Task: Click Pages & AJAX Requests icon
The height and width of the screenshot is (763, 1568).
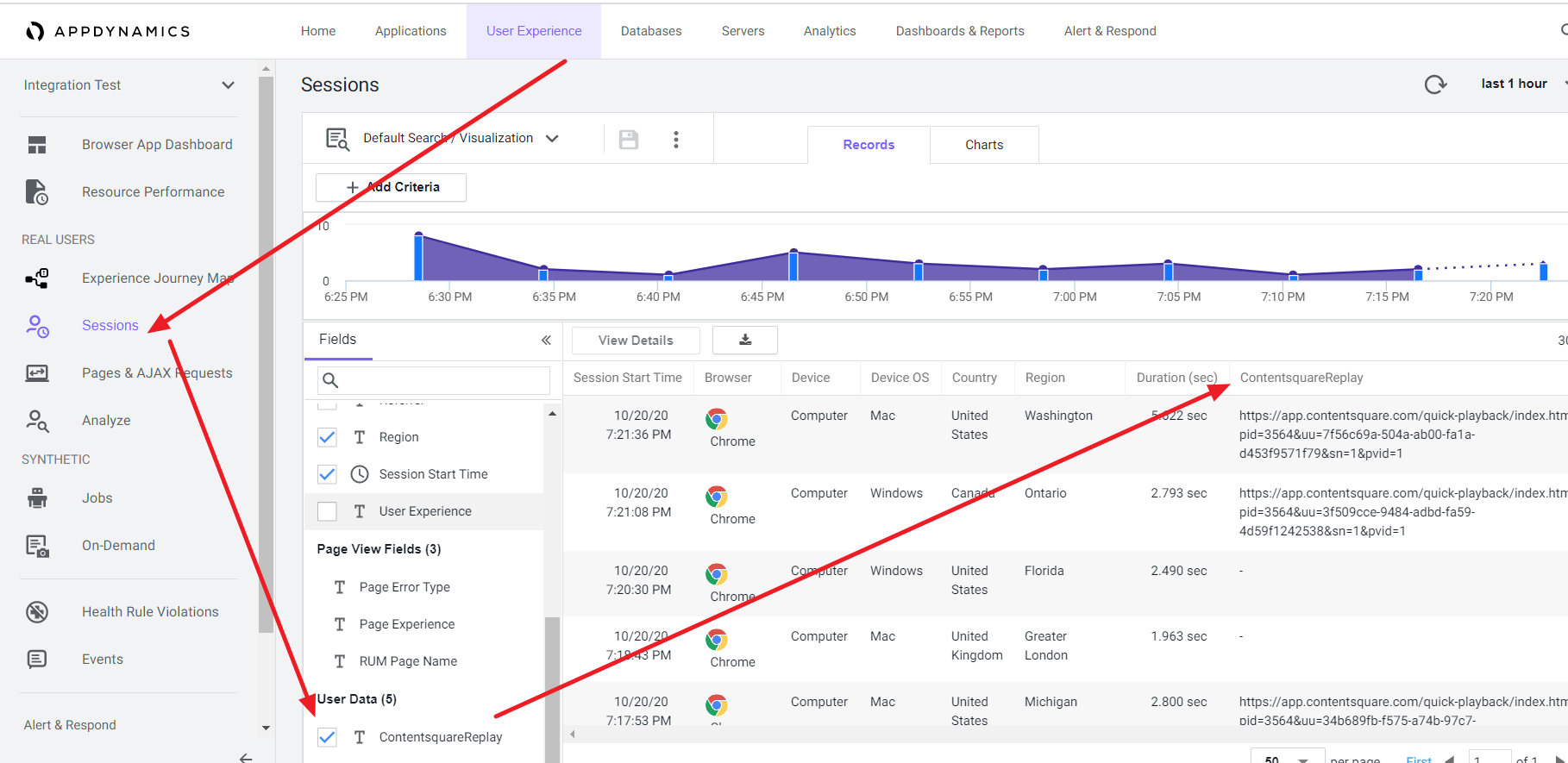Action: pyautogui.click(x=37, y=373)
